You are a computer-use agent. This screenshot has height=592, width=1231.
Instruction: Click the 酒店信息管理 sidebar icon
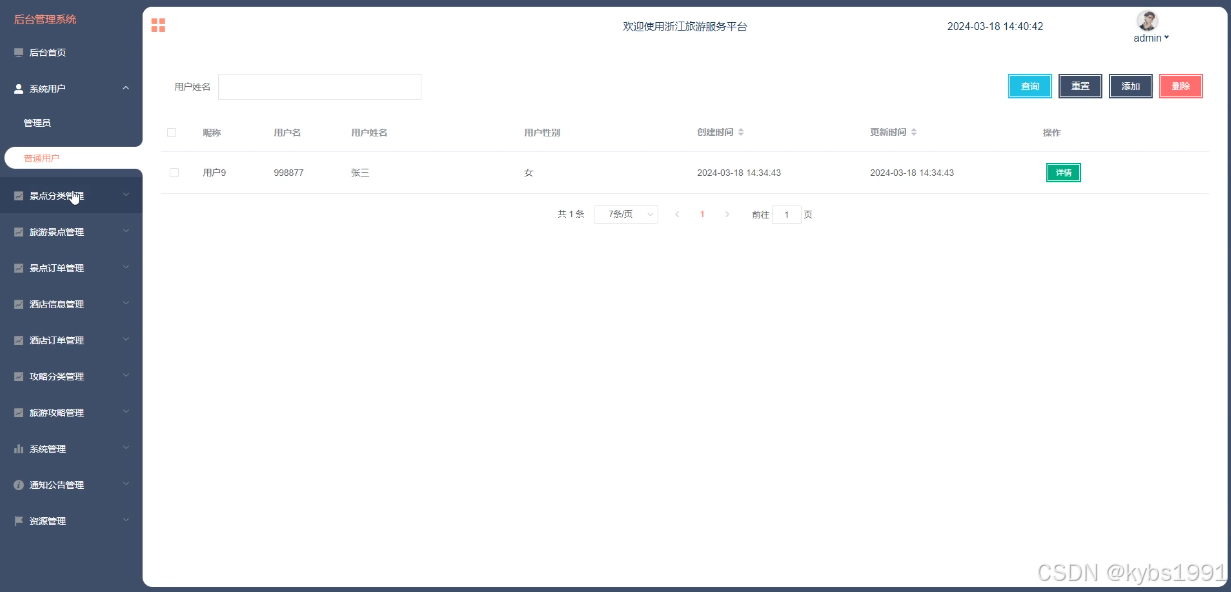point(18,304)
